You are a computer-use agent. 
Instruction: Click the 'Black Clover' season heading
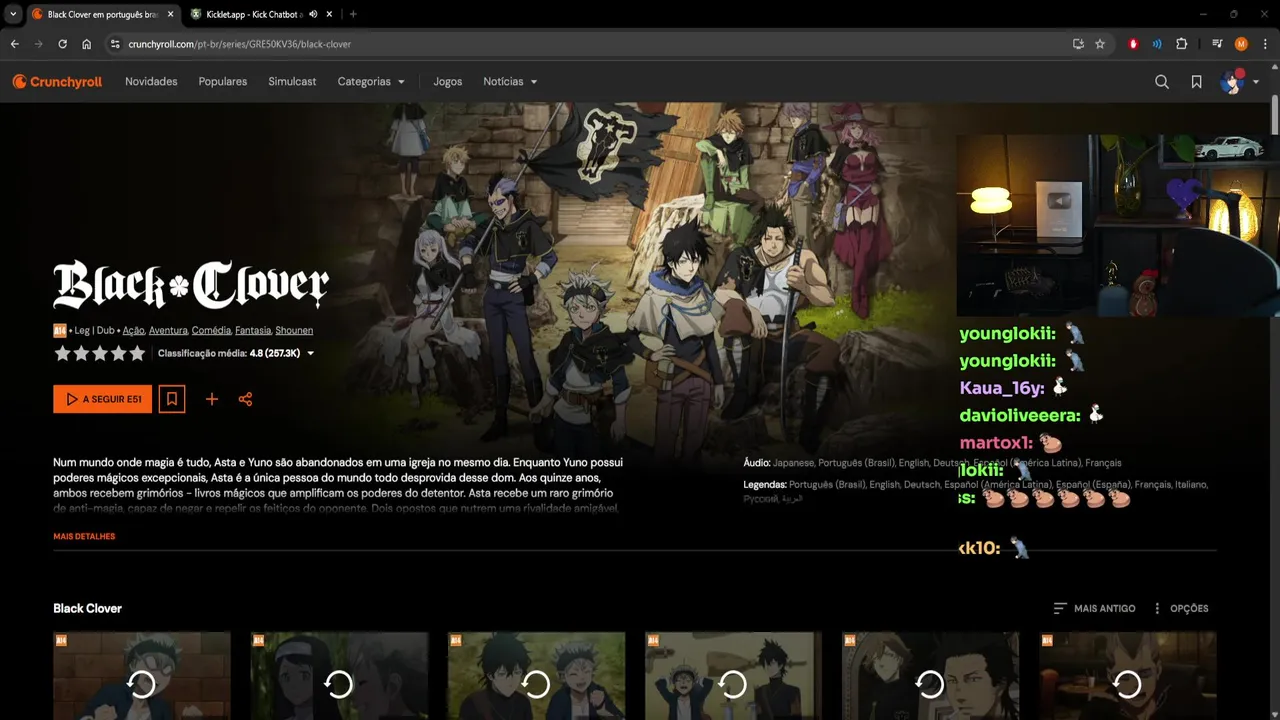(87, 608)
